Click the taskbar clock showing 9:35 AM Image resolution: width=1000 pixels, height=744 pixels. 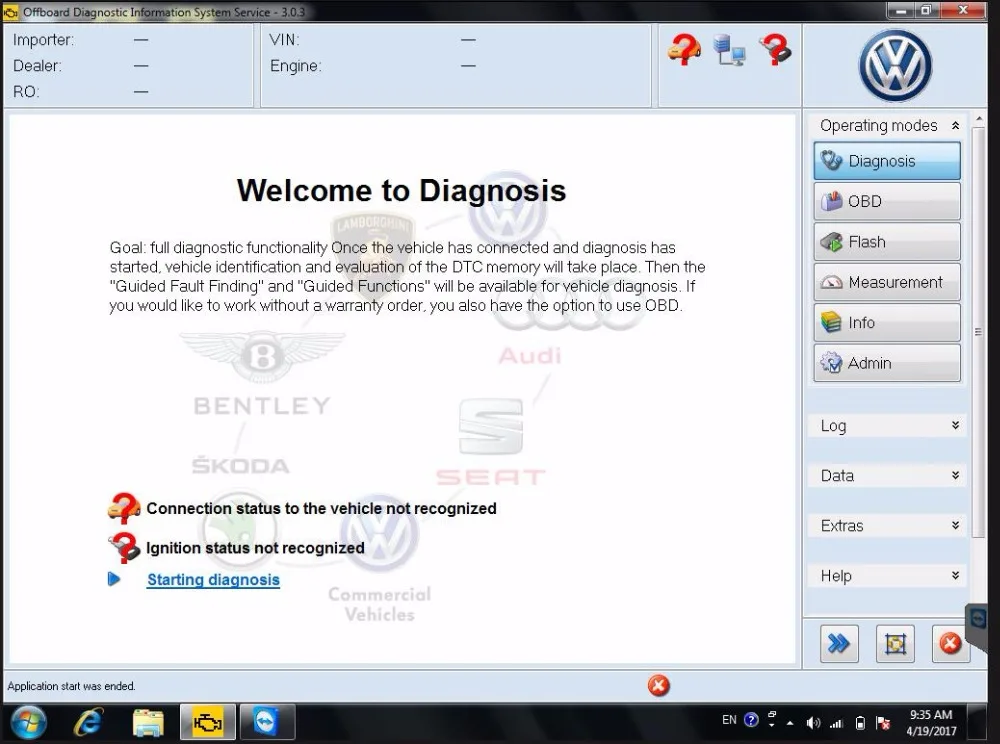pyautogui.click(x=931, y=723)
